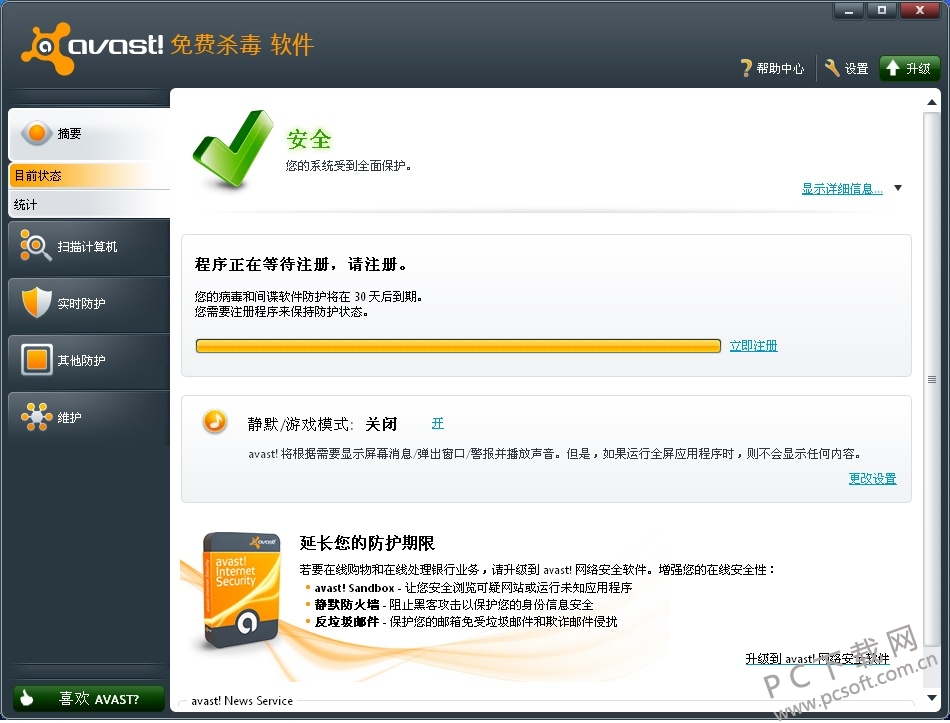This screenshot has width=950, height=723.
Task: Click the 立即注册 register now link
Action: [x=753, y=345]
